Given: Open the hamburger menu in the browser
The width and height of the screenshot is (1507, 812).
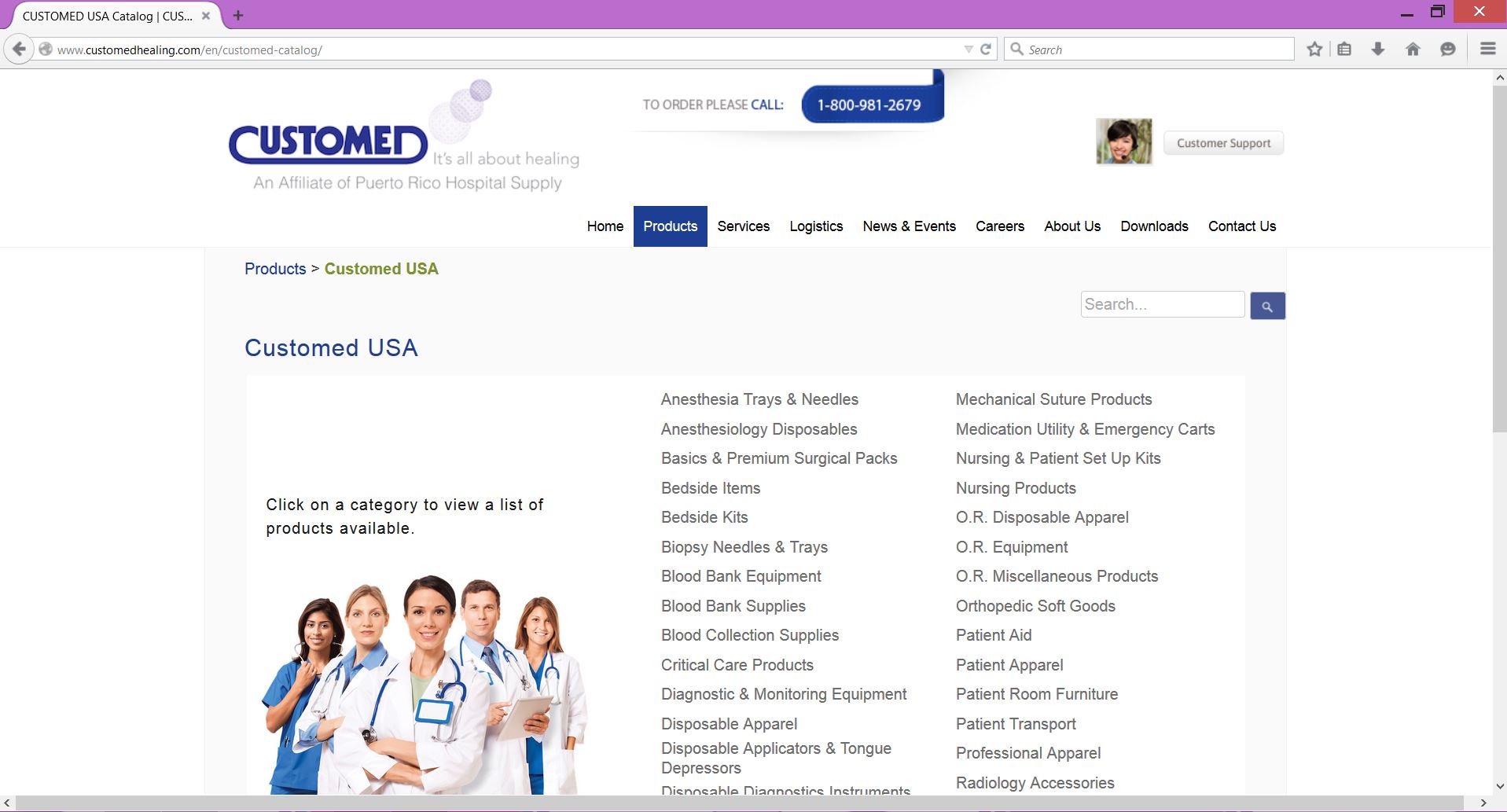Looking at the screenshot, I should point(1487,50).
